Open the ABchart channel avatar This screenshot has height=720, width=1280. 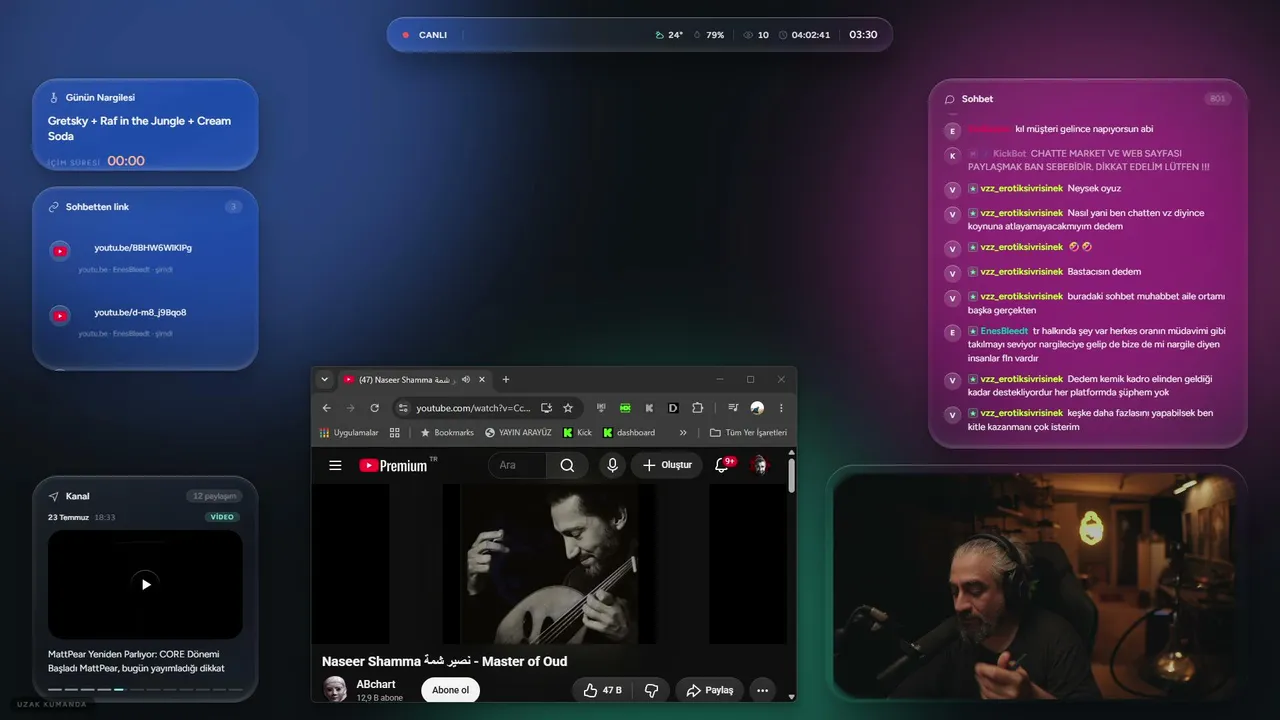[335, 689]
